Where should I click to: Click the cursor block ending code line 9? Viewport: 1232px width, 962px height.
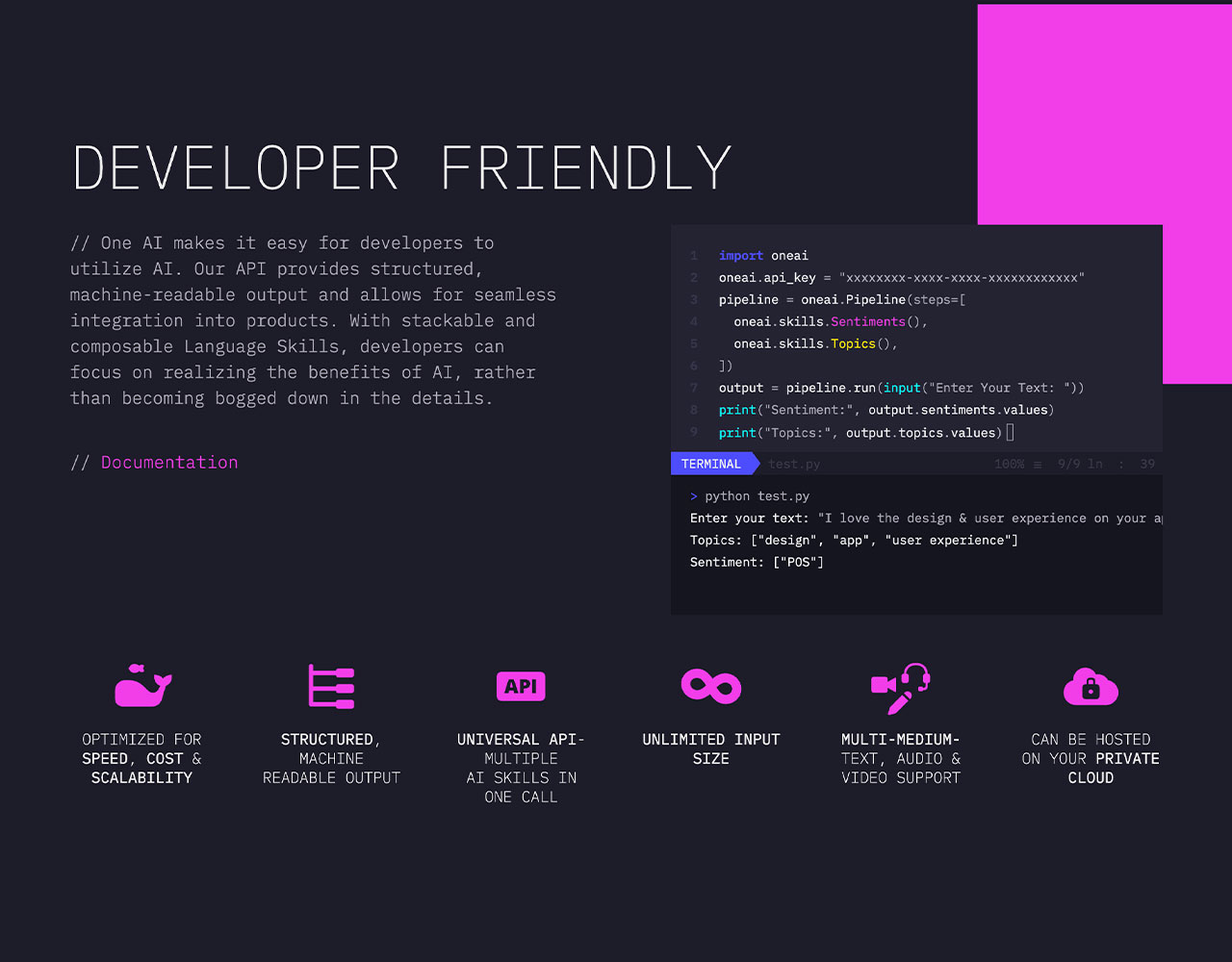(x=1010, y=433)
